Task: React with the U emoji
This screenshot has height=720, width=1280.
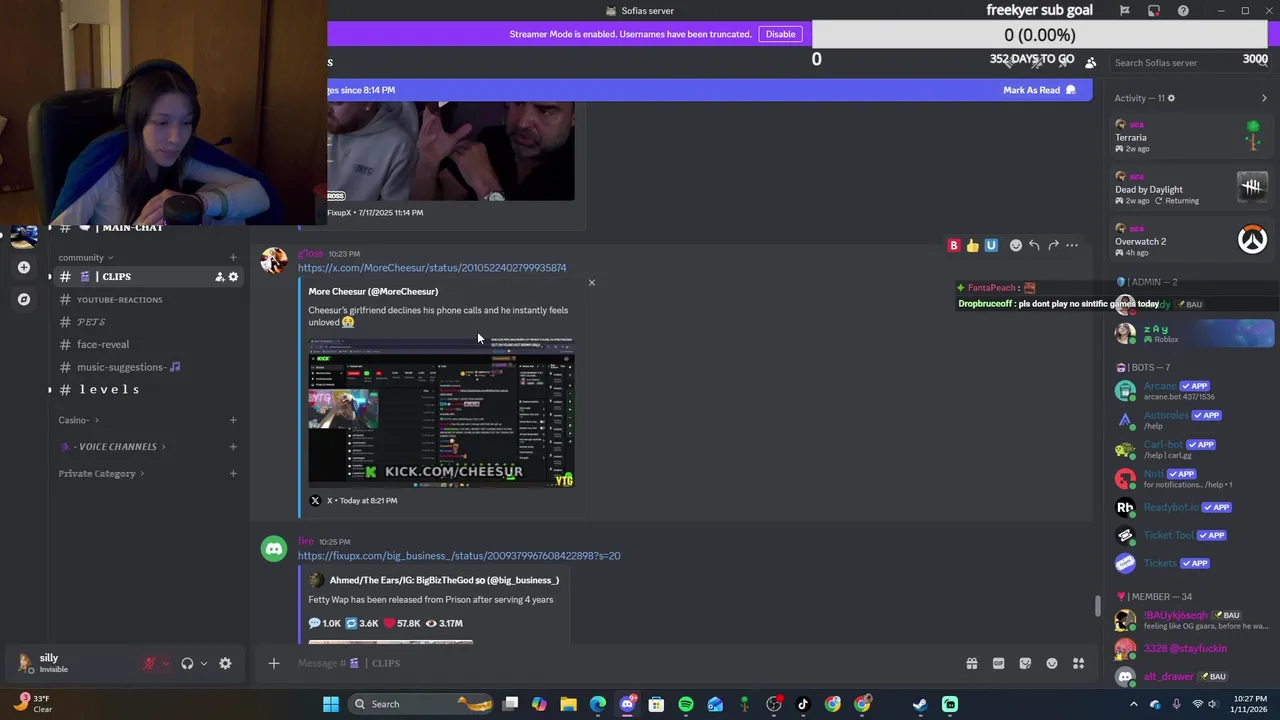Action: [991, 245]
